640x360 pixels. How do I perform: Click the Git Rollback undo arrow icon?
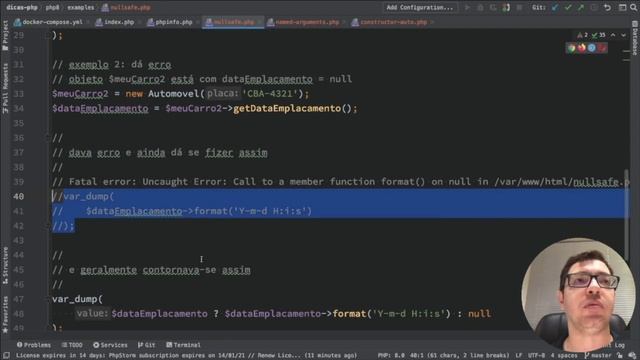(x=607, y=7)
